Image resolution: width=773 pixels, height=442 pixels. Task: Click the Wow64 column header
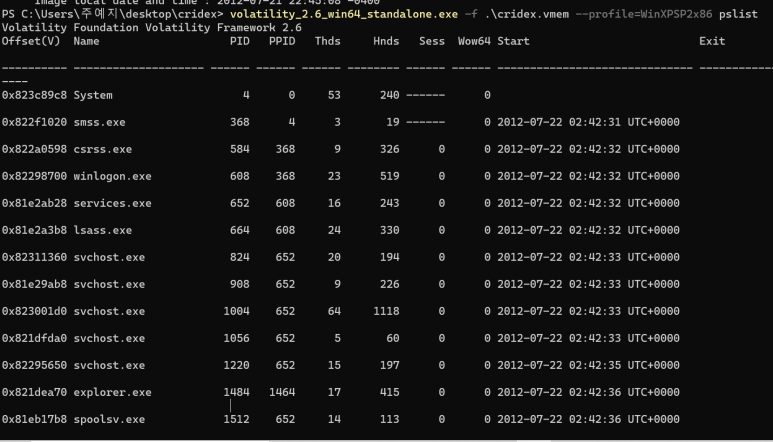[x=474, y=41]
